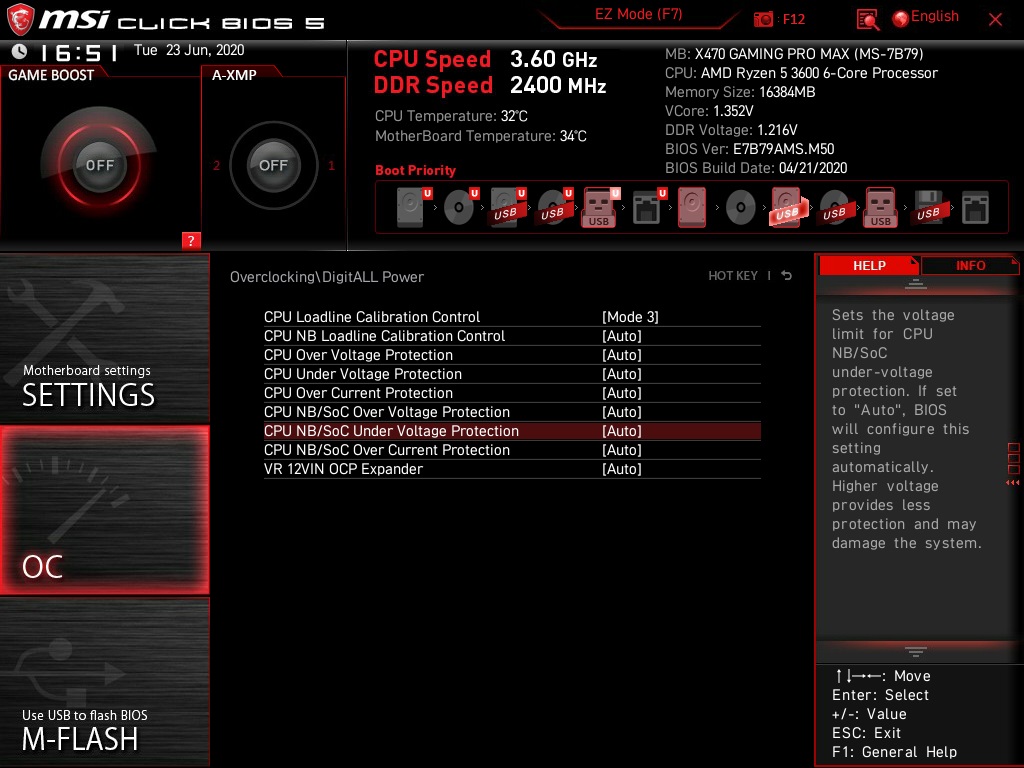1024x768 pixels.
Task: Select the legacy USB hard disk boot icon
Action: (788, 207)
